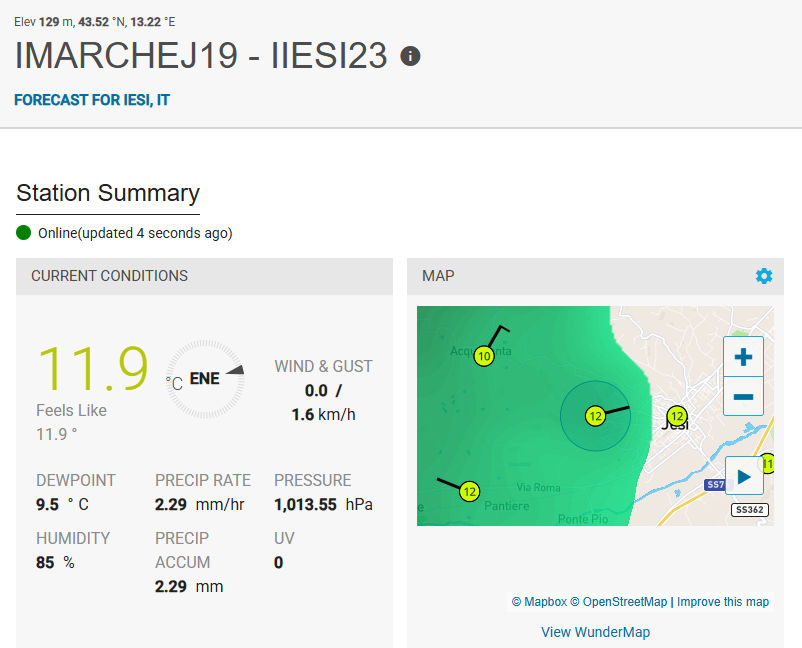Open the View WunderMap link
The height and width of the screenshot is (648, 802).
pyautogui.click(x=595, y=632)
